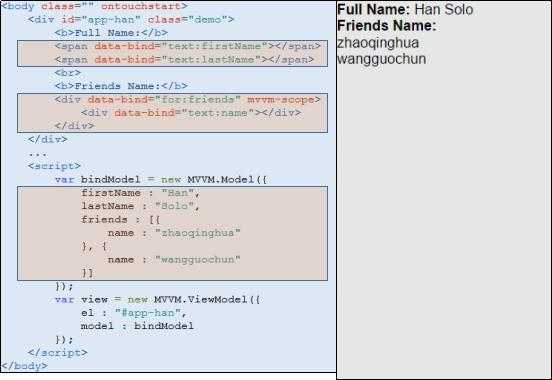Image resolution: width=552 pixels, height=380 pixels.
Task: Select name : "zhaoqinghua" in the code
Action: pyautogui.click(x=174, y=233)
